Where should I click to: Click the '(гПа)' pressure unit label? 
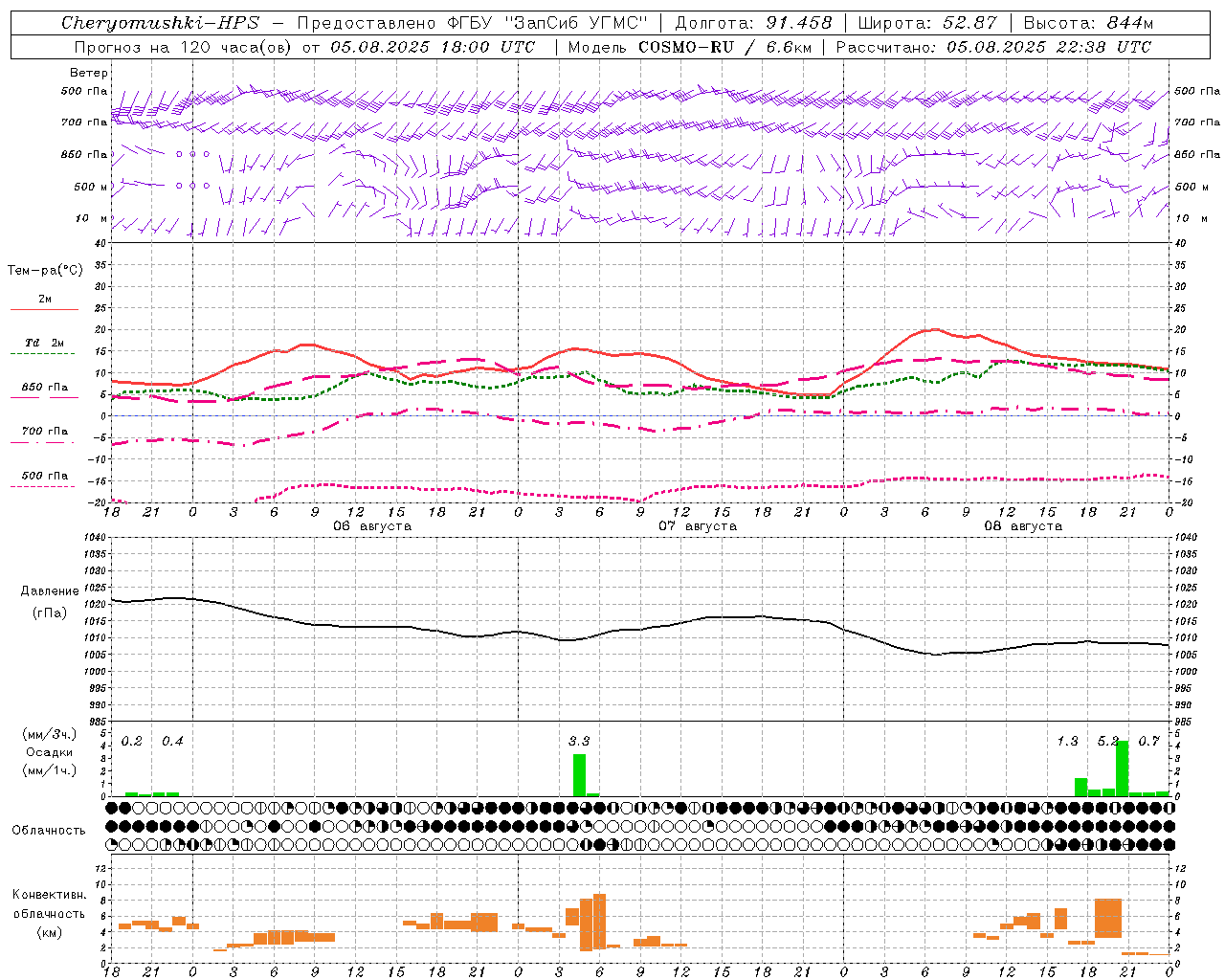pos(50,612)
